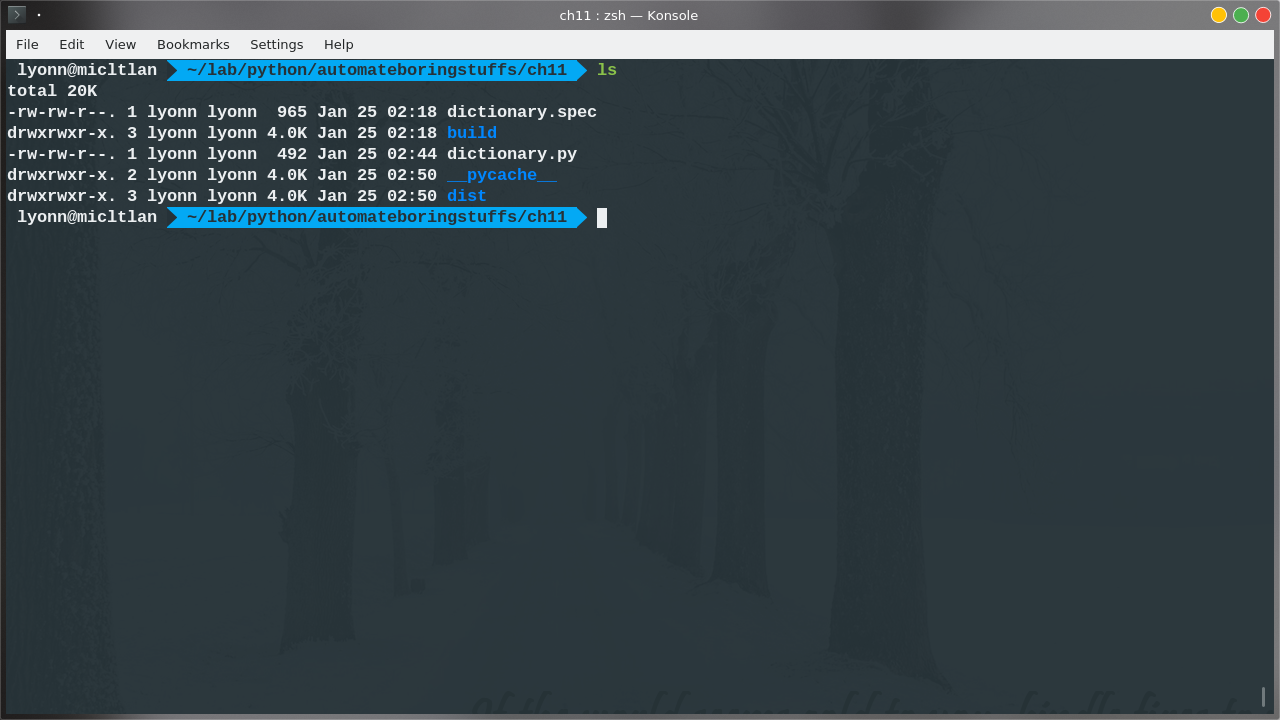Click the terminal cursor block
The image size is (1280, 720).
(602, 217)
